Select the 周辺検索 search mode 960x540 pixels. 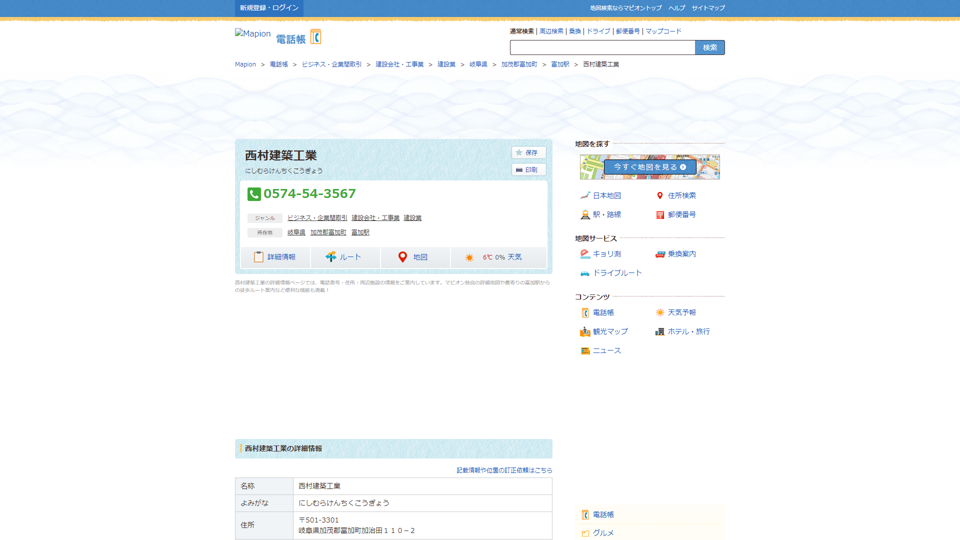click(x=551, y=31)
